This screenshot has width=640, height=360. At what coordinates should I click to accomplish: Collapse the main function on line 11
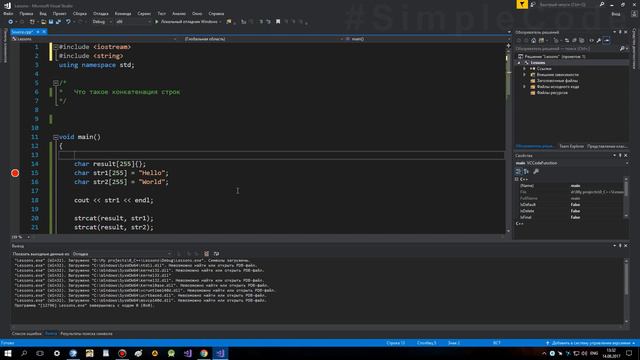(56, 137)
